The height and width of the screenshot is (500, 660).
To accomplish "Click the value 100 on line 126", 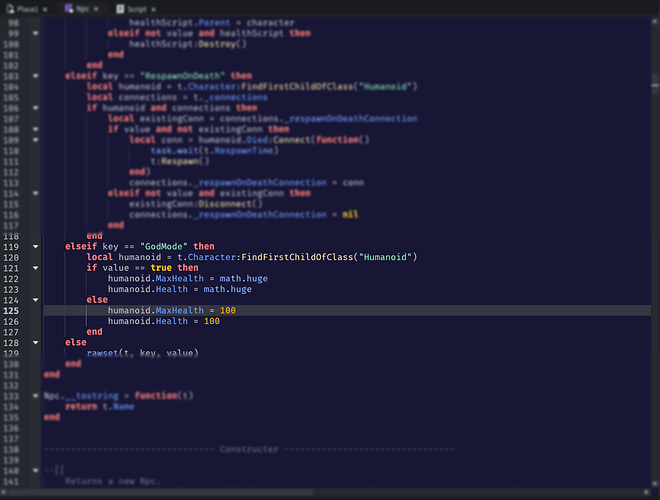I will pyautogui.click(x=212, y=321).
